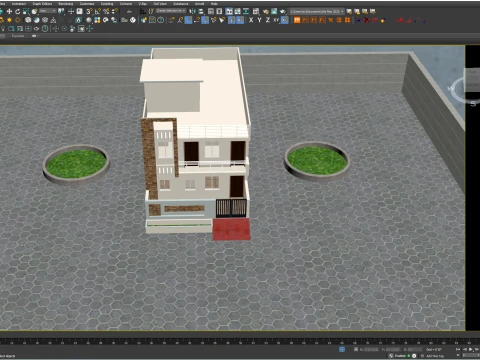The image size is (480, 360).
Task: Click the Select and Manipulate icon
Action: (x=71, y=11)
